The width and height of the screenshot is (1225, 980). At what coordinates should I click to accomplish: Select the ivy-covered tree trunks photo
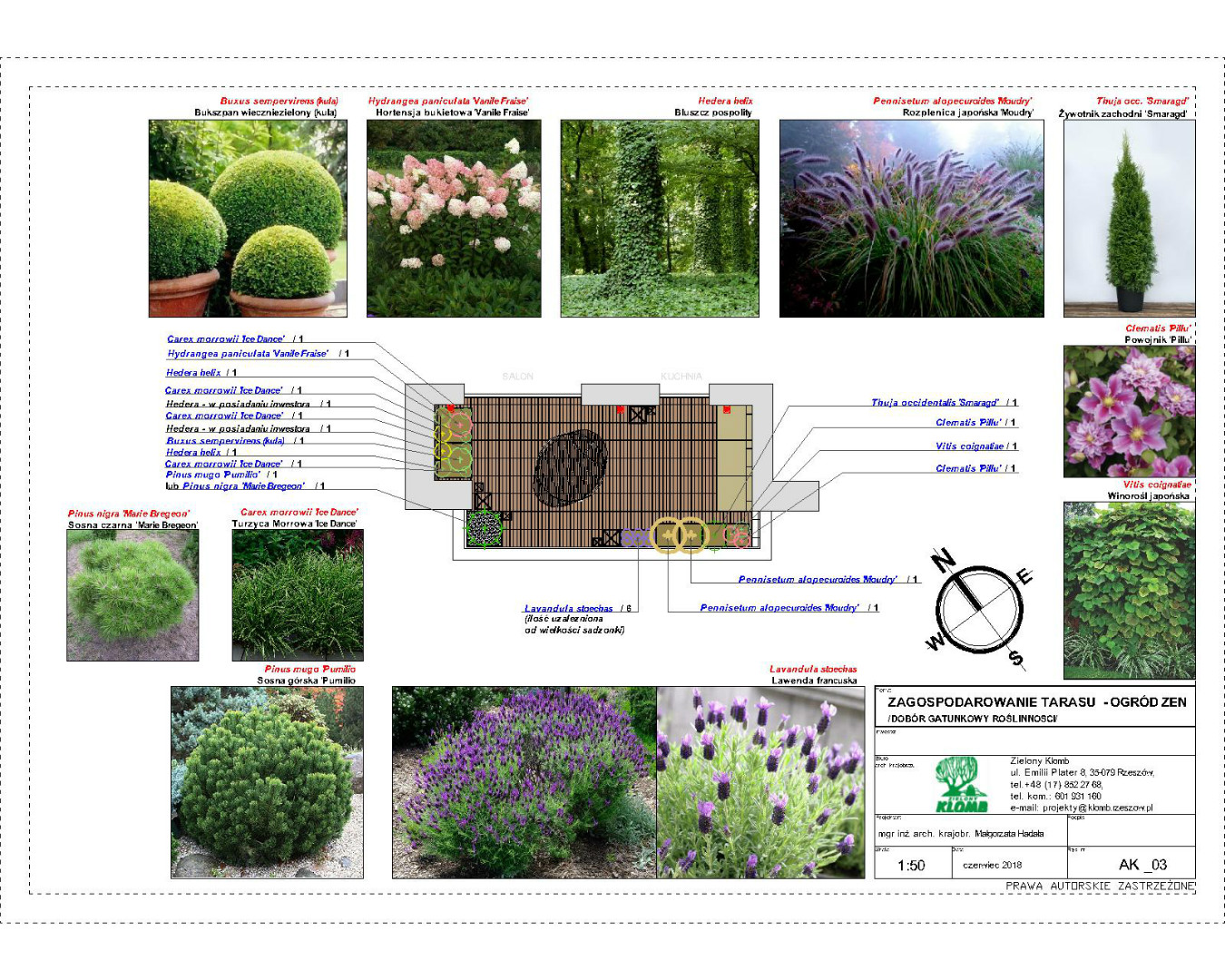660,219
